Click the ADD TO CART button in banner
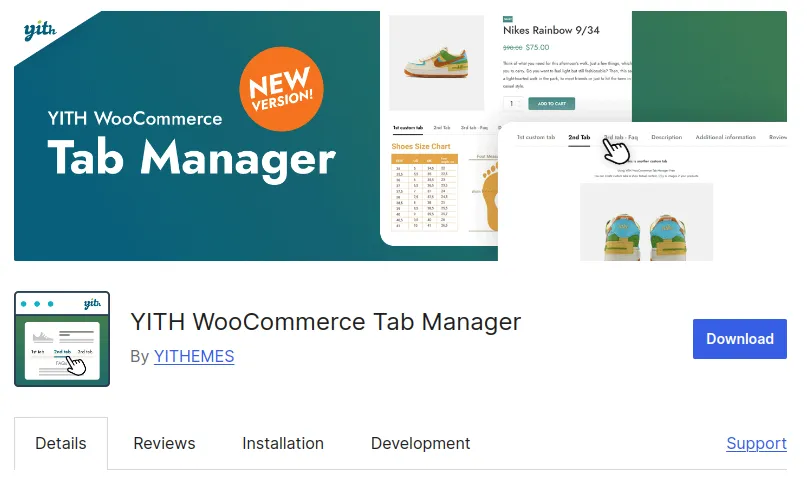Screen dimensions: 807x484 tap(551, 103)
